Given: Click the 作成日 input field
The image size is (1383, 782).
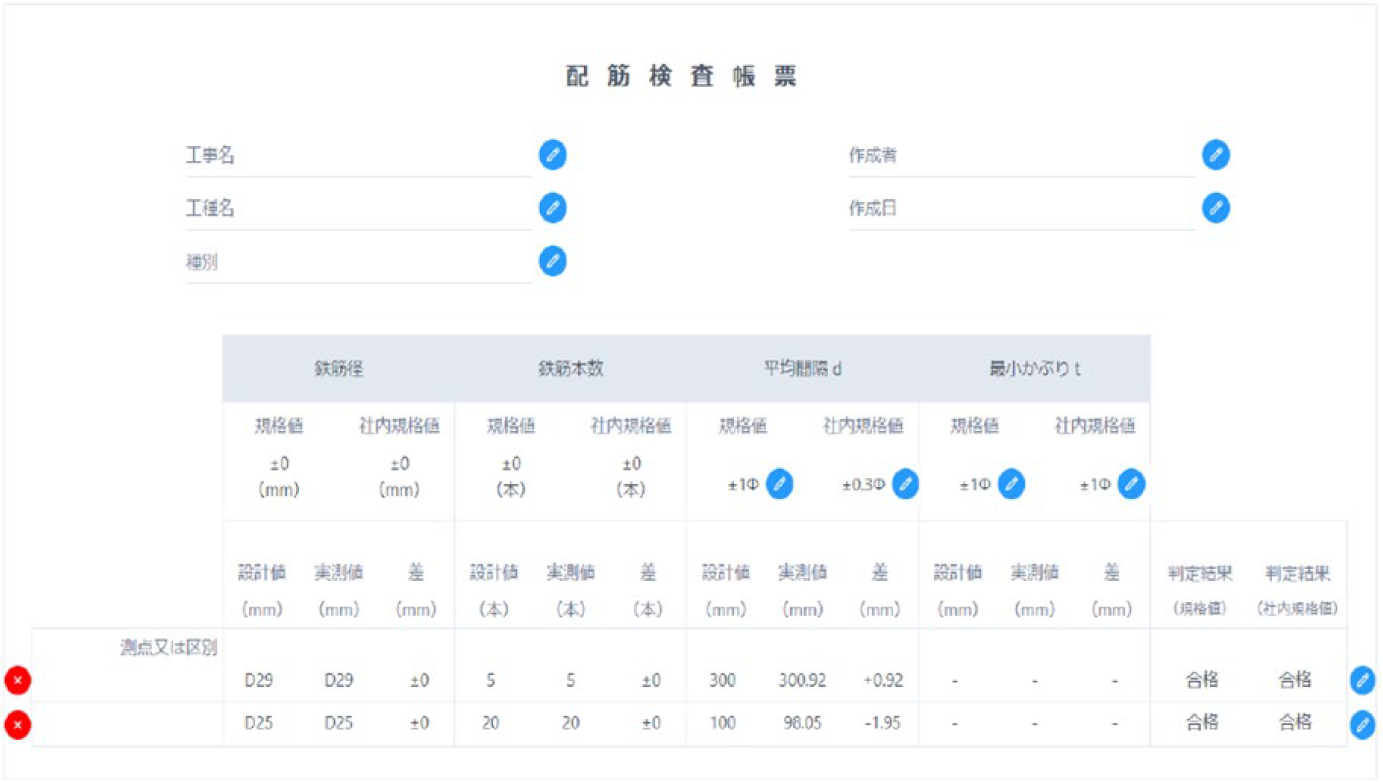Looking at the screenshot, I should coord(1021,209).
